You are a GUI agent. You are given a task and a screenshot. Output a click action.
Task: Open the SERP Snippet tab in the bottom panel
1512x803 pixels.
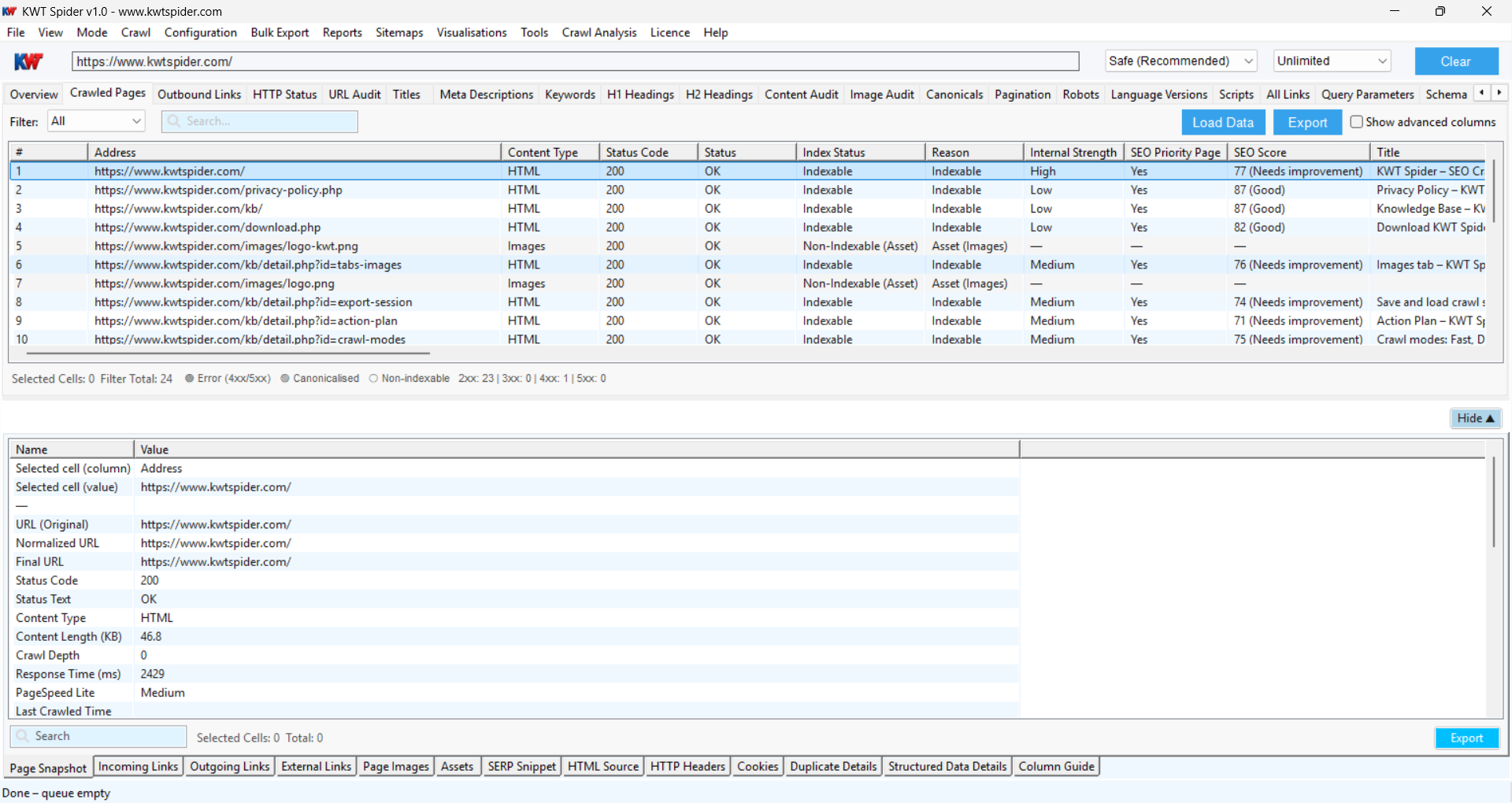(x=521, y=766)
